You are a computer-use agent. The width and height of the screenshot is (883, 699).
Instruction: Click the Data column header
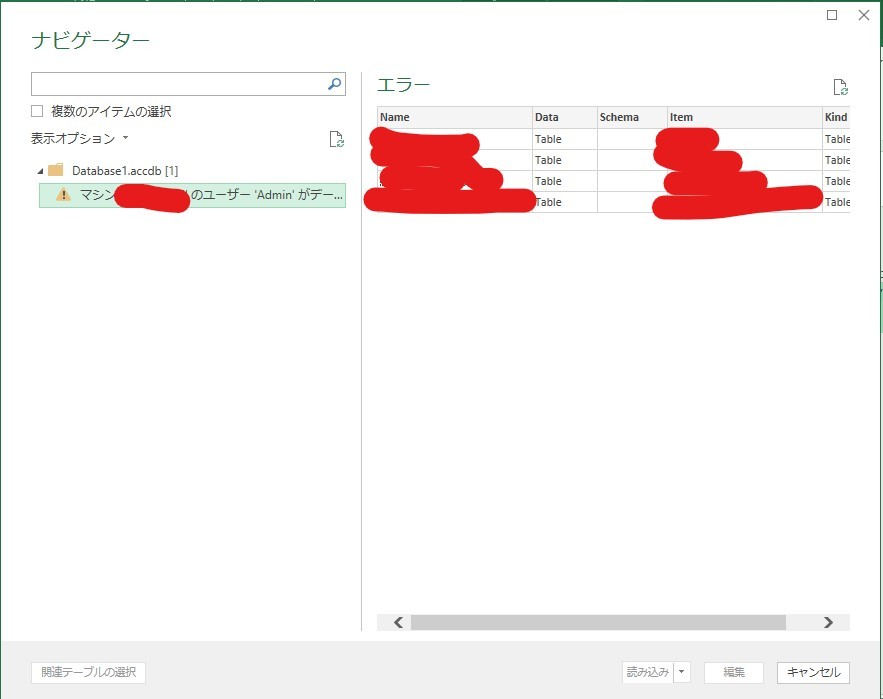564,117
